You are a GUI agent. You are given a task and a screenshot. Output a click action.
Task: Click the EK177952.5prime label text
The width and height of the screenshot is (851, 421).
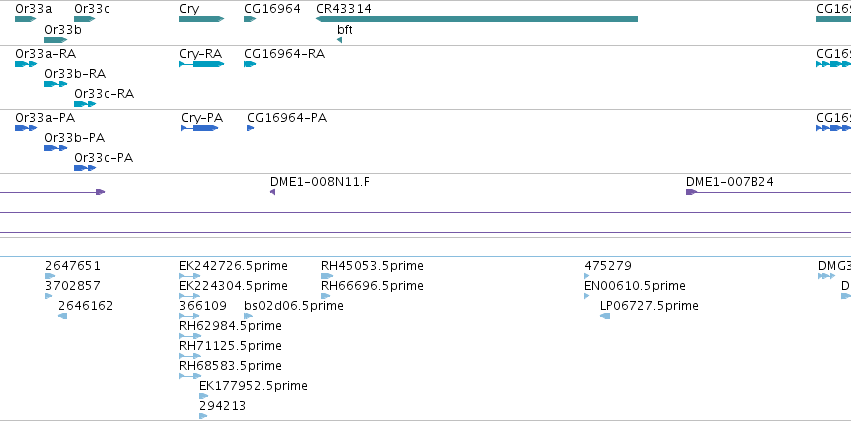253,386
